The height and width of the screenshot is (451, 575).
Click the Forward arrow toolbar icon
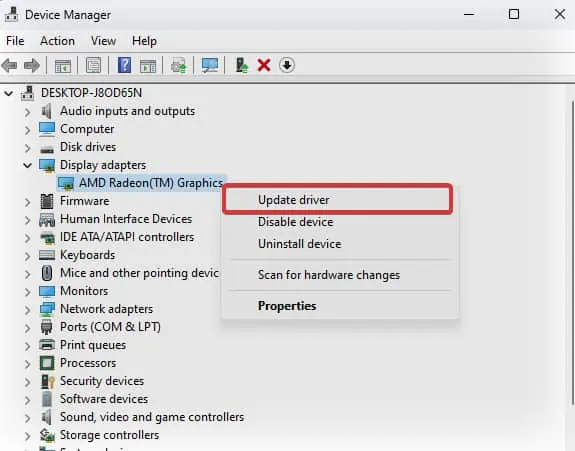coord(32,66)
